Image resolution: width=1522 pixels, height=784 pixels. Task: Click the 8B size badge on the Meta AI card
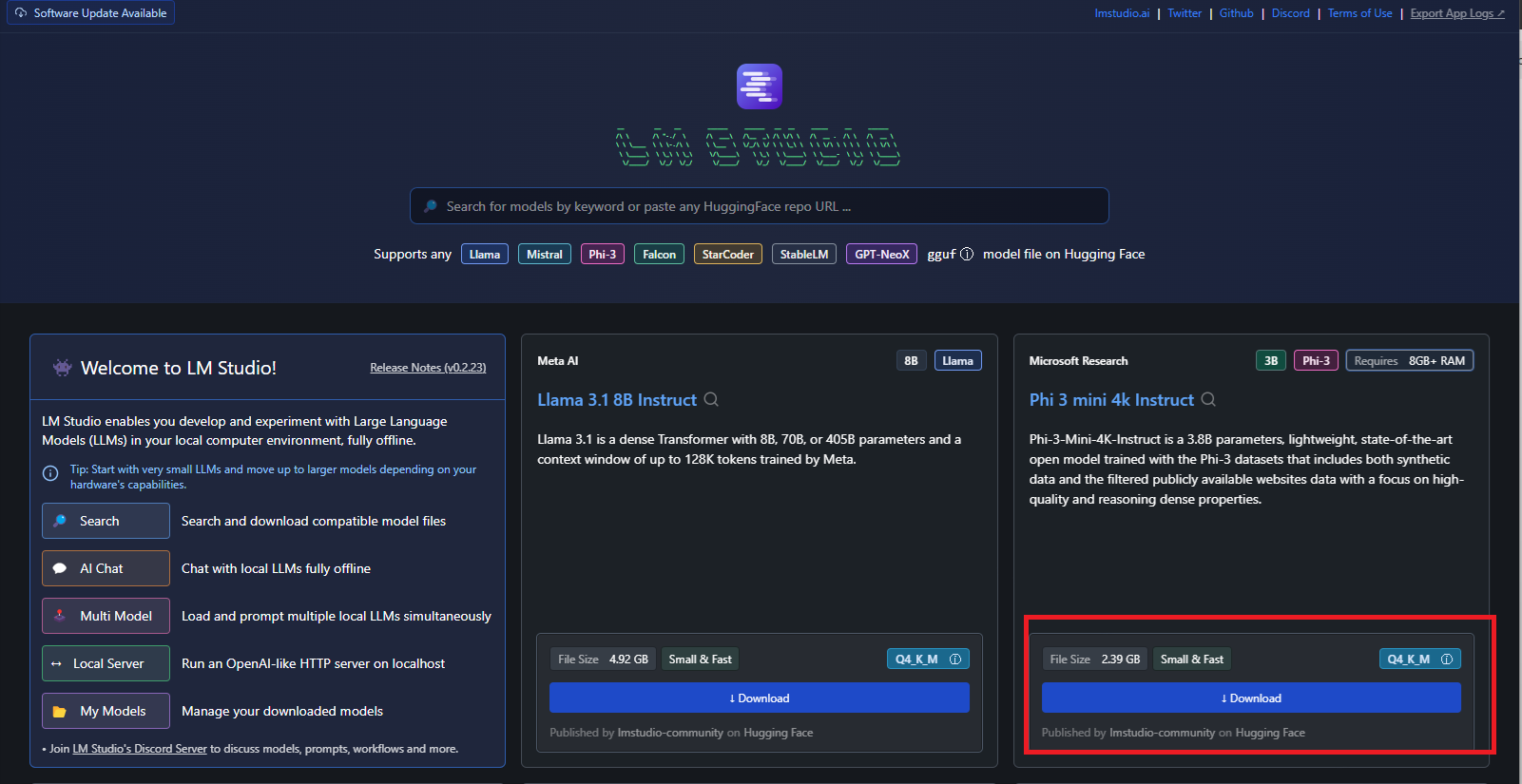pos(911,360)
